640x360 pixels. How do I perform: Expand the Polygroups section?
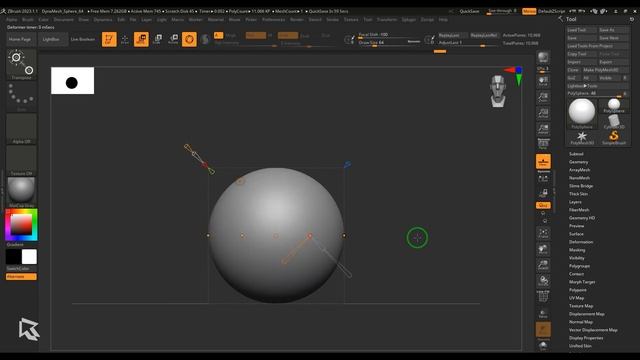[x=579, y=266]
